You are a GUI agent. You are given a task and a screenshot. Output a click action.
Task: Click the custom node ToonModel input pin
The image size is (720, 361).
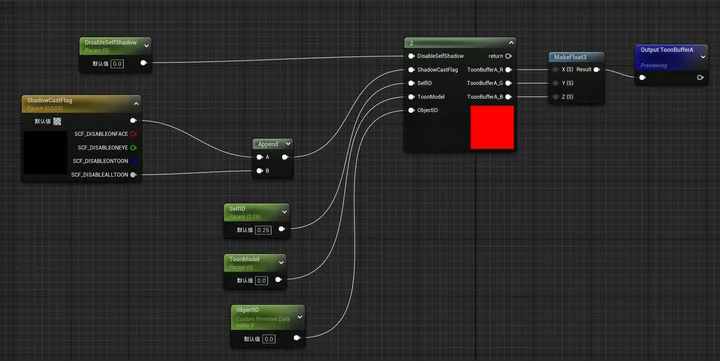pyautogui.click(x=411, y=97)
